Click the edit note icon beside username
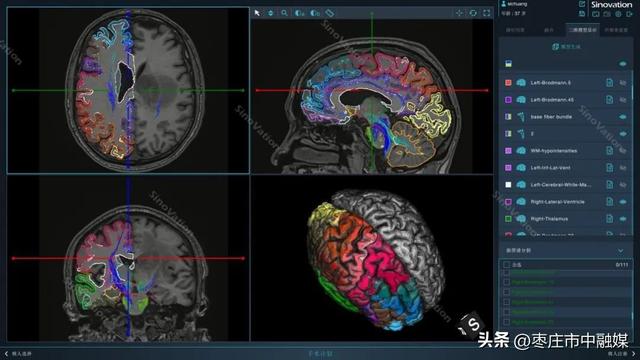 coord(582,4)
